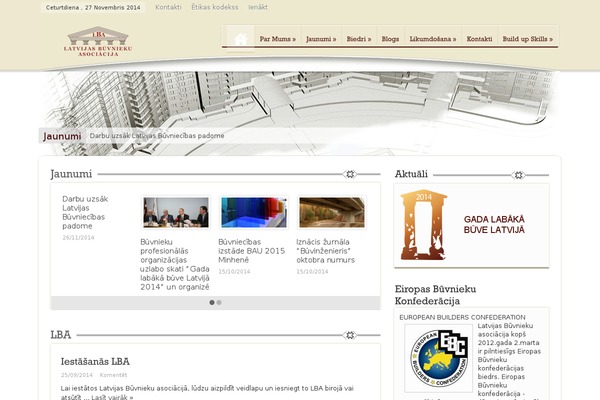Open the Iestāšanās LBA post title
The image size is (600, 400).
click(x=95, y=361)
